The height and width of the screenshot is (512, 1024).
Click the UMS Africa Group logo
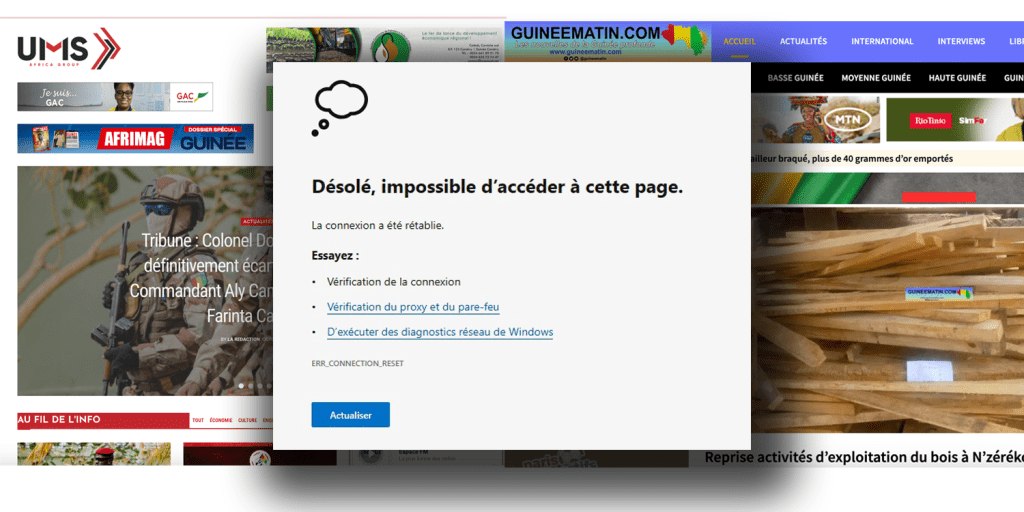click(x=68, y=50)
